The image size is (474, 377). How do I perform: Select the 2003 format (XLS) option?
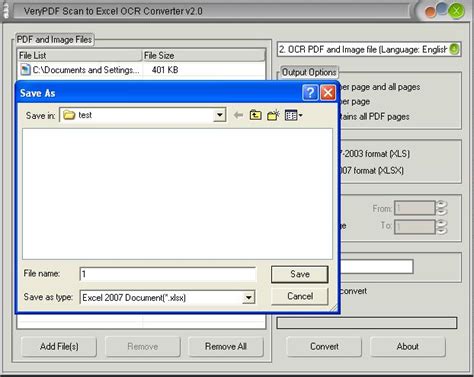pos(374,154)
